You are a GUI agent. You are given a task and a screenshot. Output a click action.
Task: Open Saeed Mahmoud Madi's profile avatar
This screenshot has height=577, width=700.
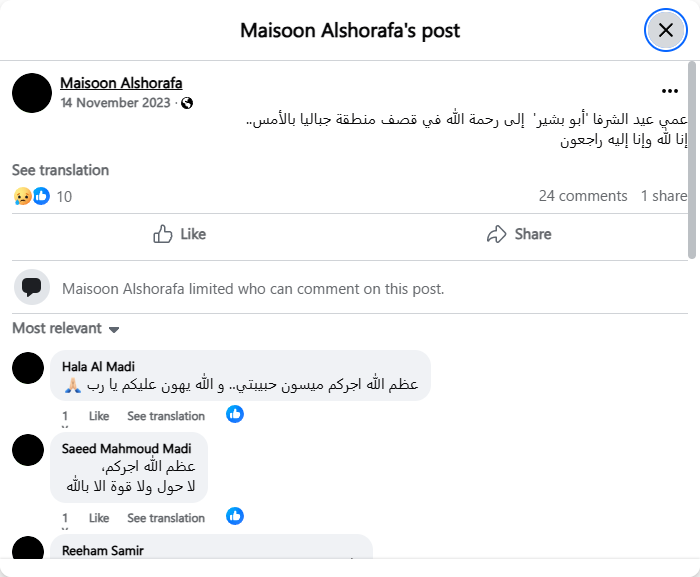tap(28, 450)
